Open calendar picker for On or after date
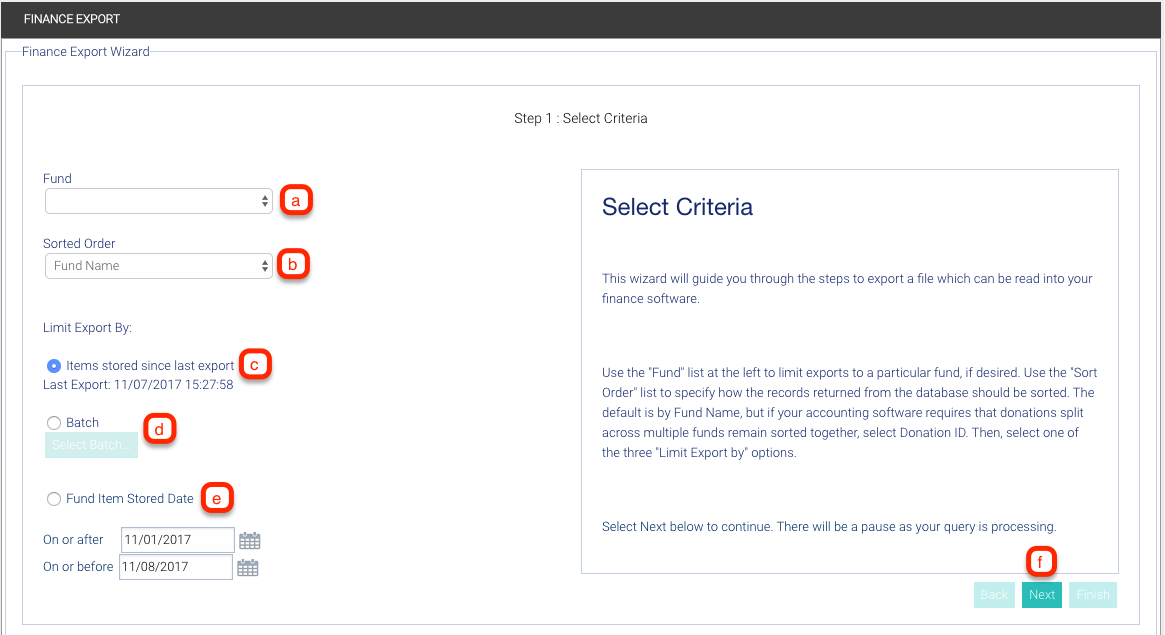 tap(250, 541)
